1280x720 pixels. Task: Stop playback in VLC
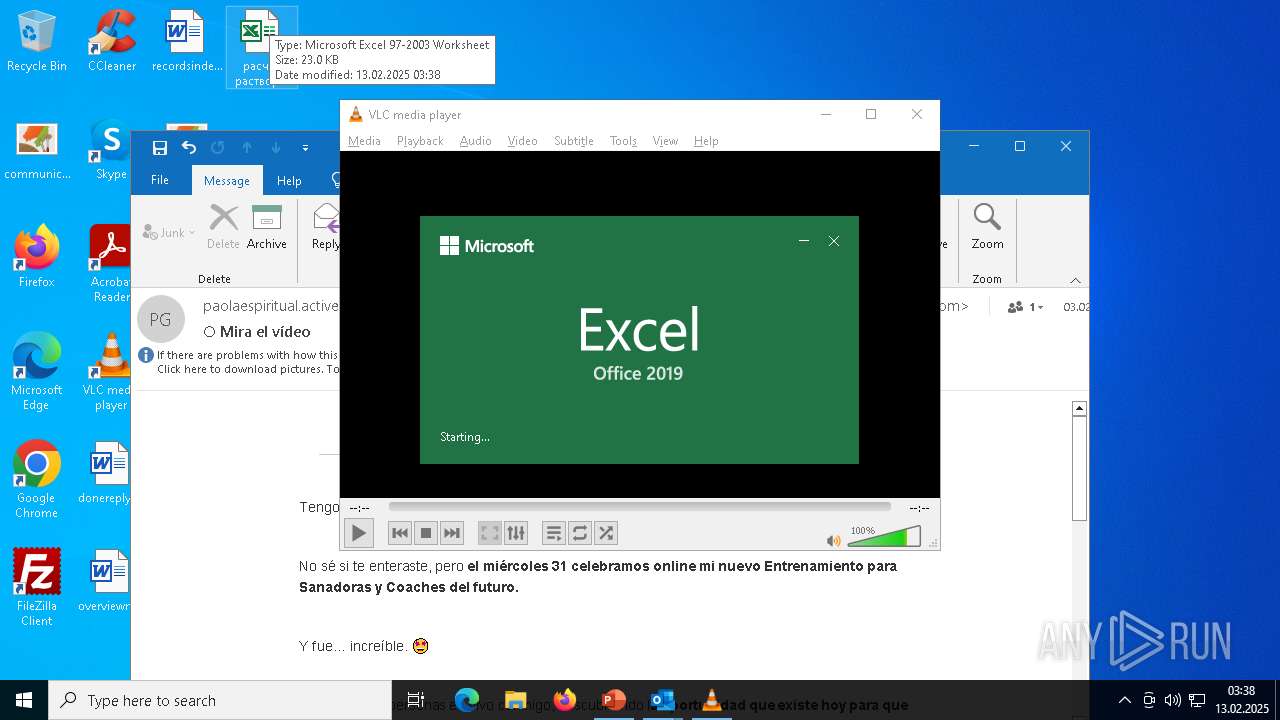426,533
